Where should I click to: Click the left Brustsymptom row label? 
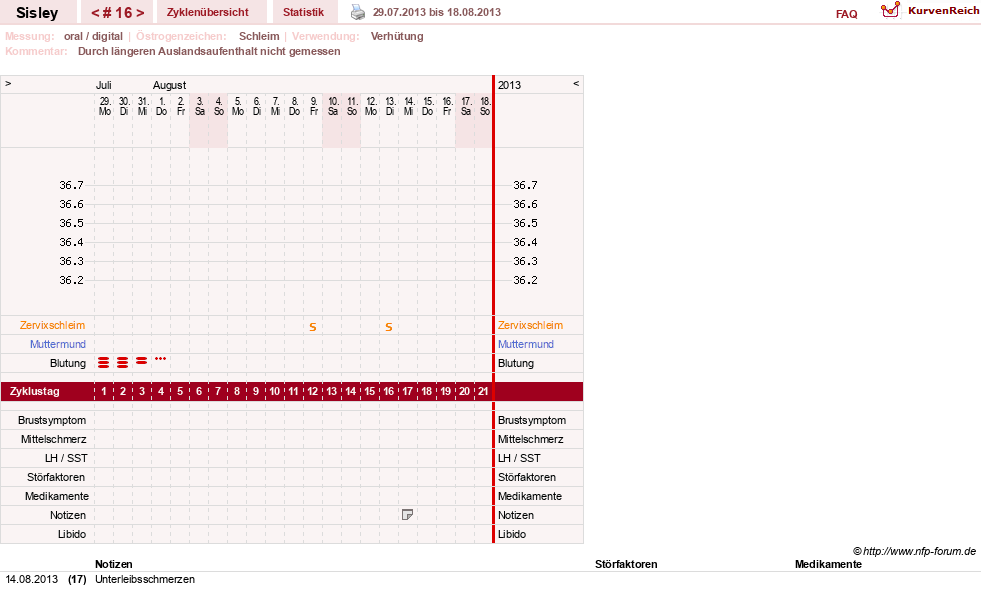(52, 420)
